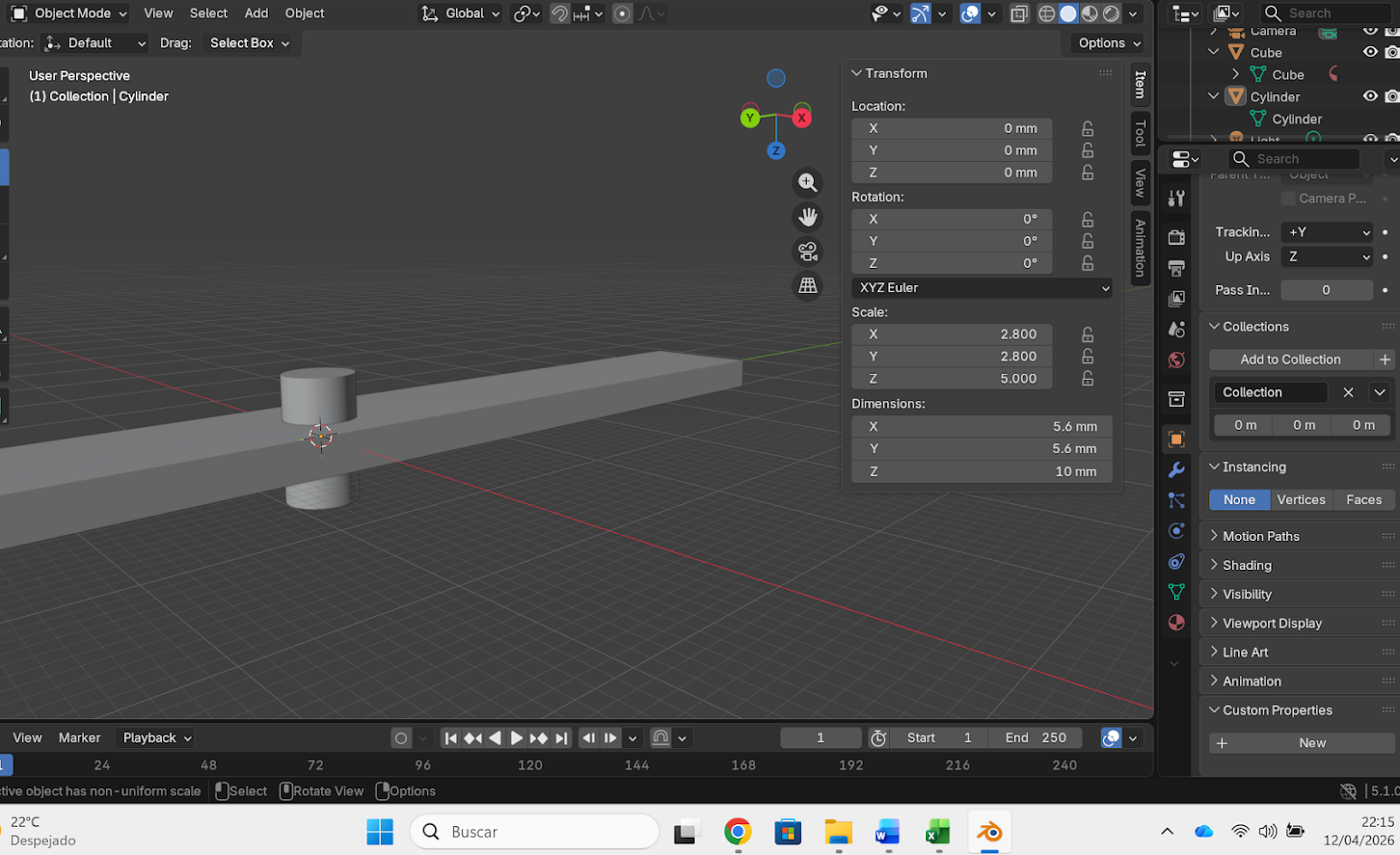This screenshot has height=855, width=1400.
Task: Click the zoom magnifier viewport icon
Action: pyautogui.click(x=807, y=183)
